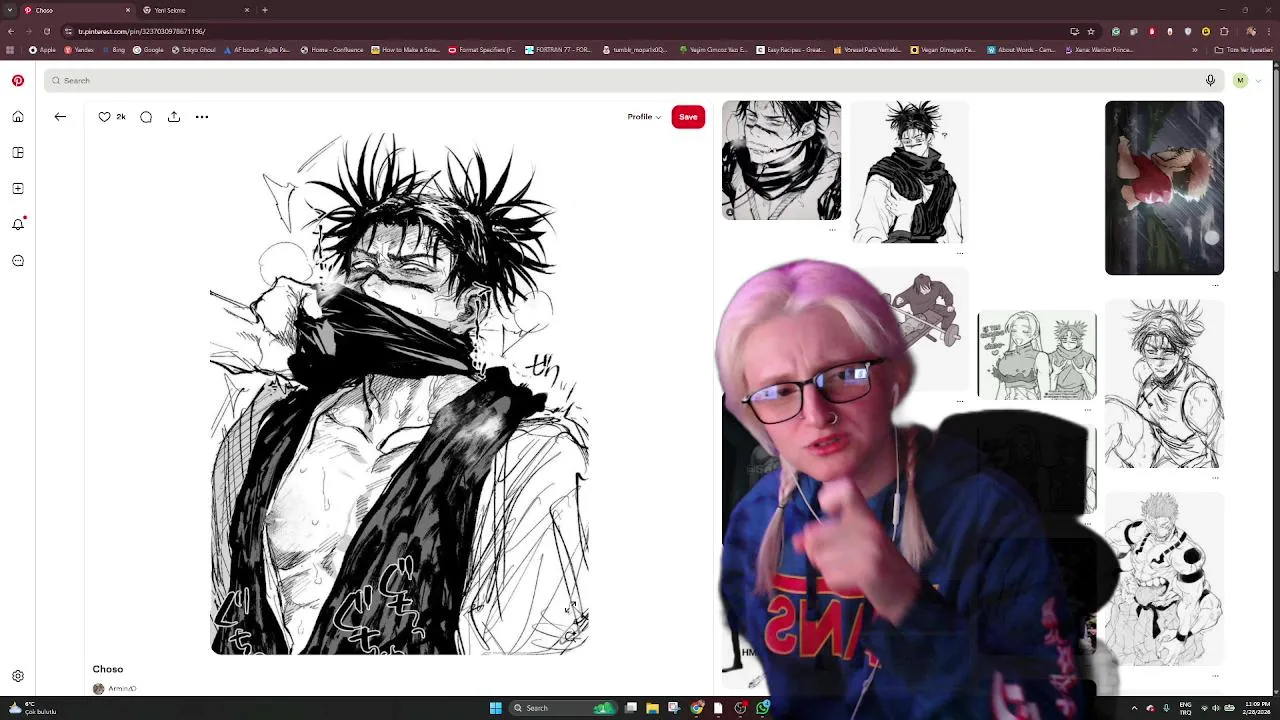Open the Bing bookmark

click(114, 50)
